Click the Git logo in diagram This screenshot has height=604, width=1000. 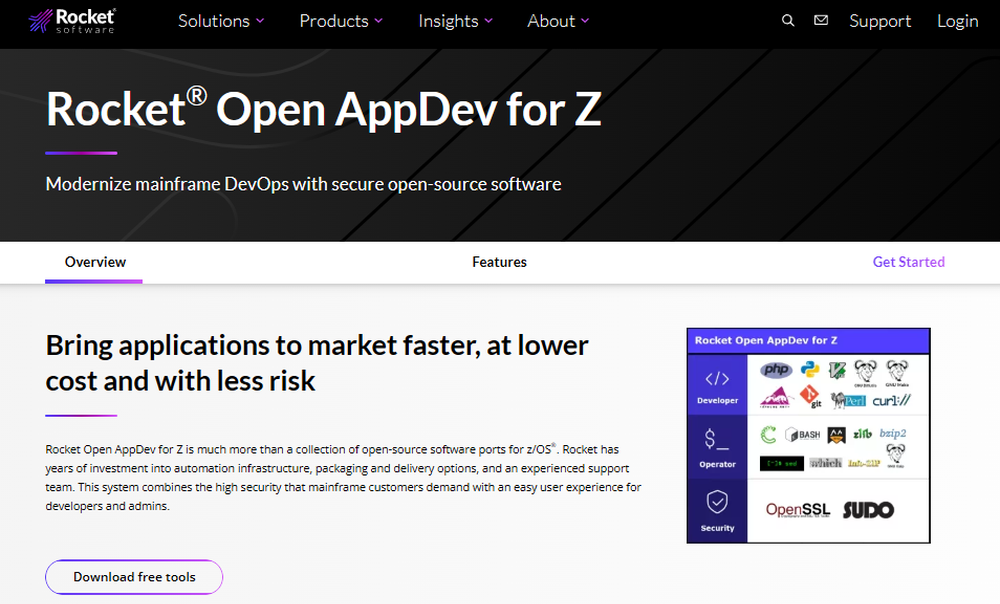810,397
